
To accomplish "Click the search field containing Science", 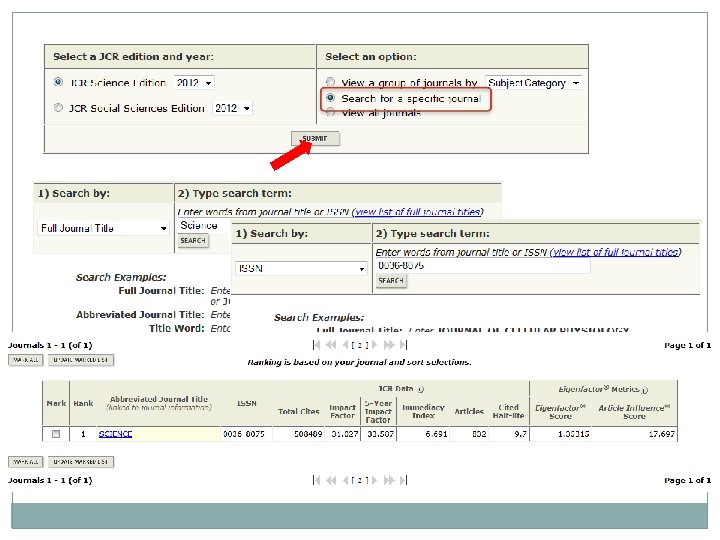I will pos(205,225).
